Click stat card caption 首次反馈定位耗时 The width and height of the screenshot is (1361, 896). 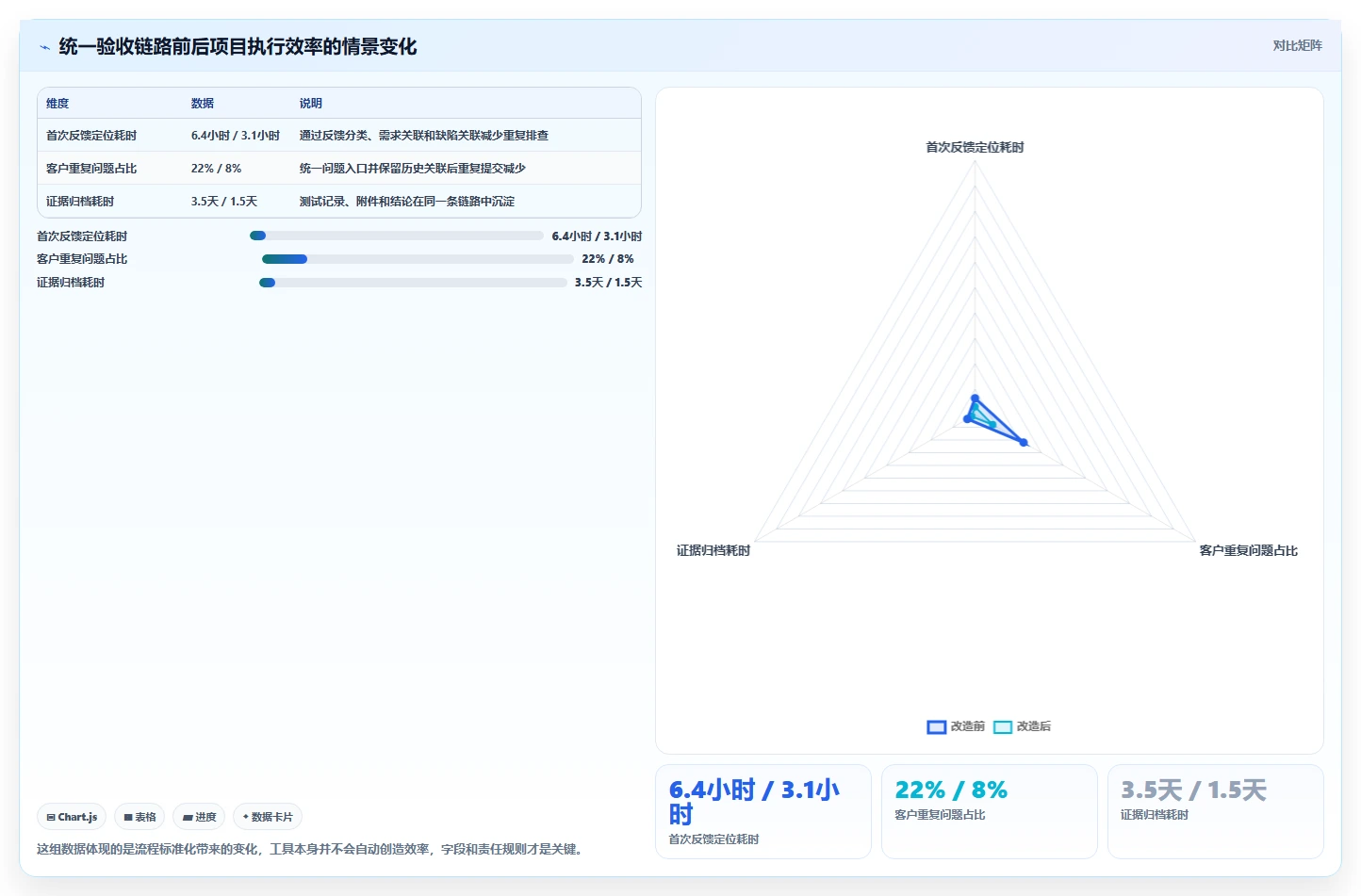[x=713, y=839]
